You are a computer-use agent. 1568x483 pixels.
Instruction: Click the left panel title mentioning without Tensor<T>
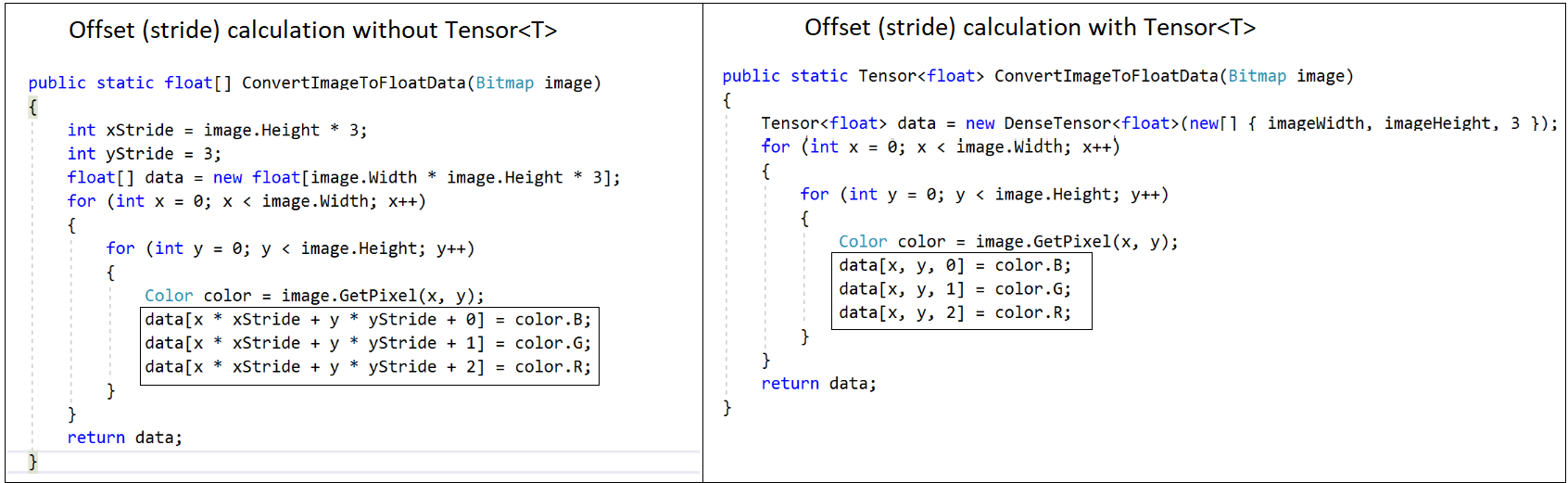pos(313,31)
